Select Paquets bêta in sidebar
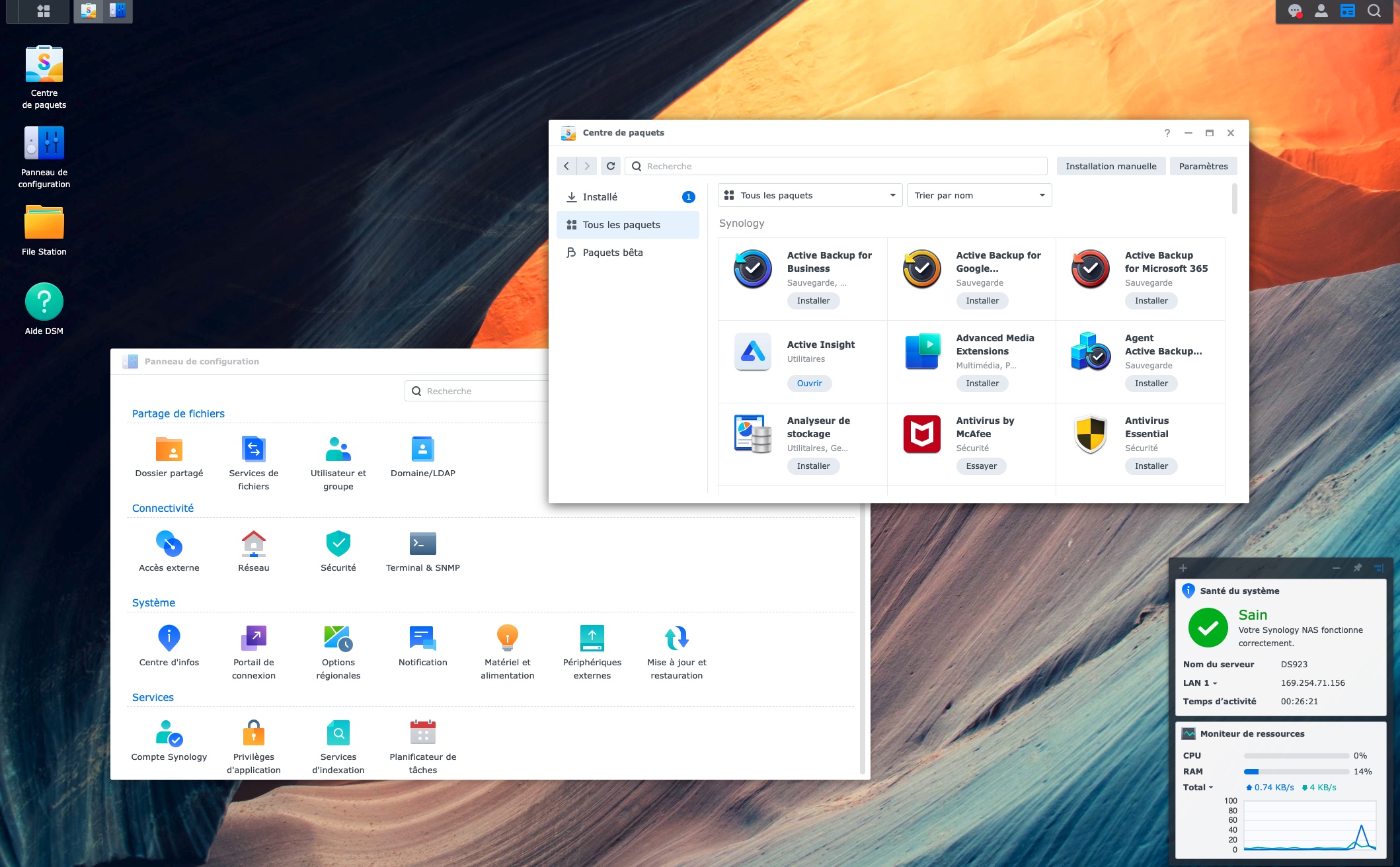This screenshot has width=1400, height=867. 628,253
